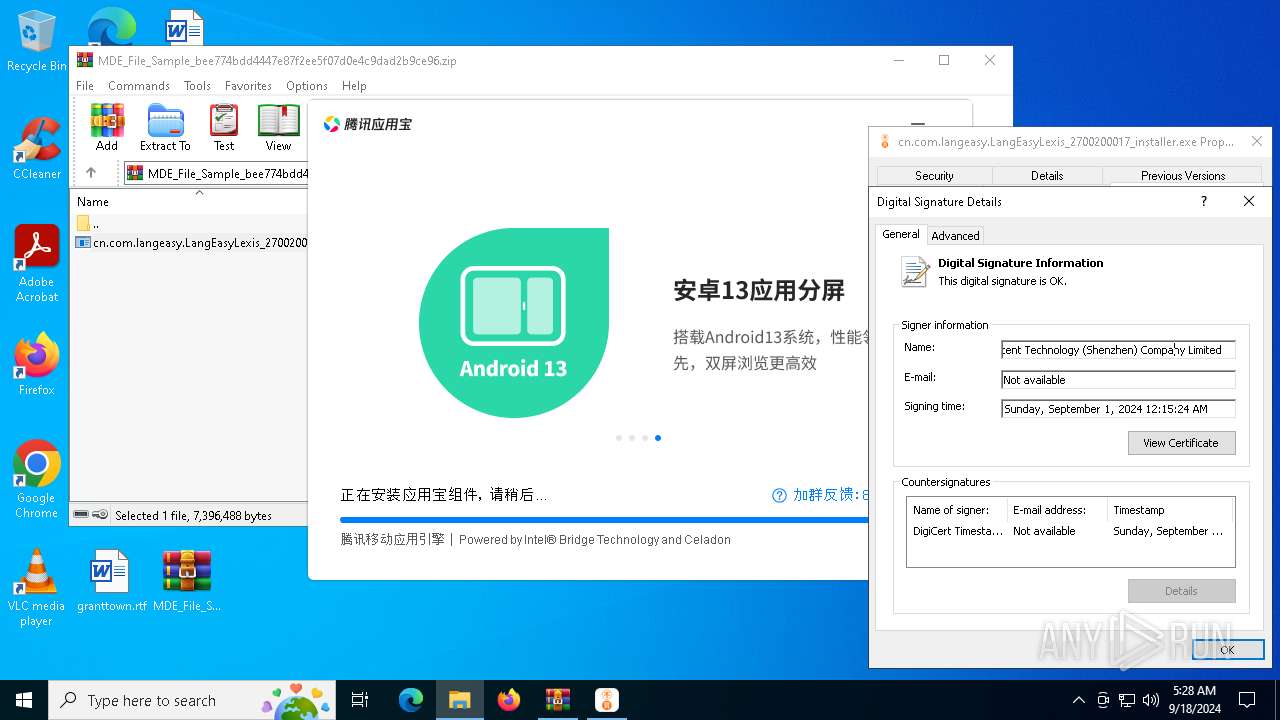
Task: Click the Test archive toolbar icon
Action: (224, 127)
